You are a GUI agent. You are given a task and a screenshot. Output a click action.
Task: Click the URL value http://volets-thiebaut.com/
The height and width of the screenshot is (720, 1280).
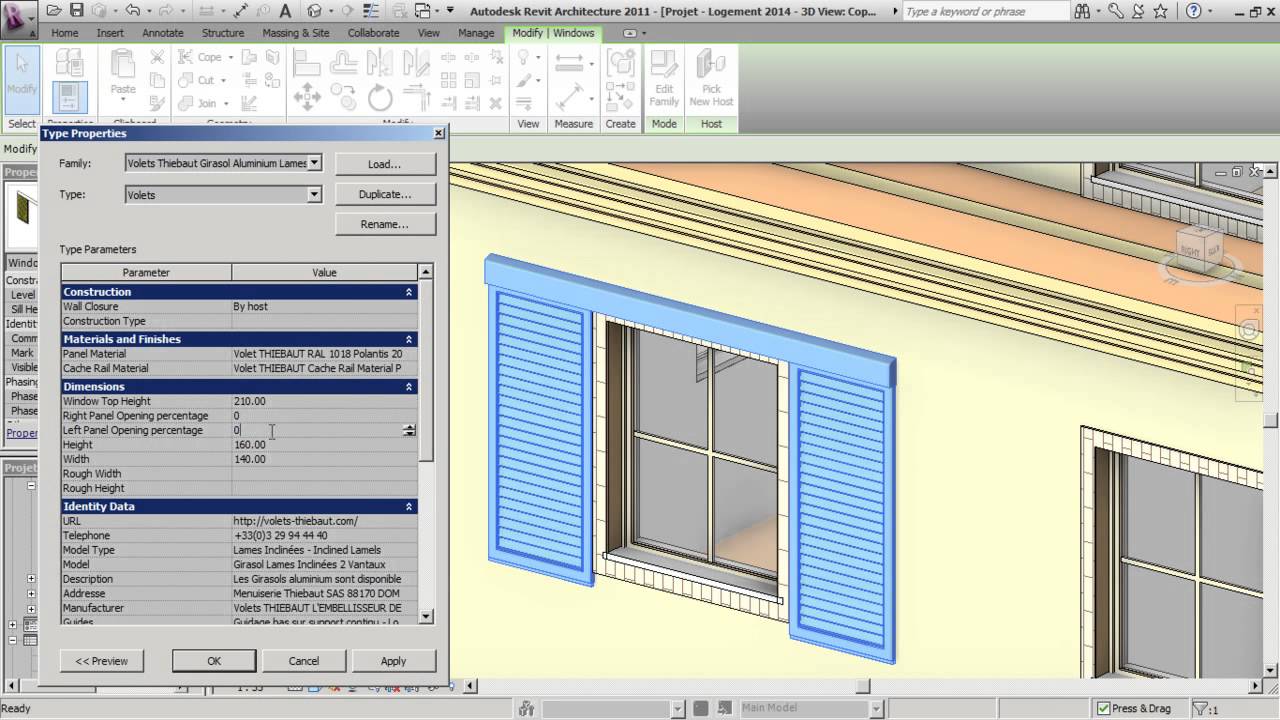tap(295, 521)
